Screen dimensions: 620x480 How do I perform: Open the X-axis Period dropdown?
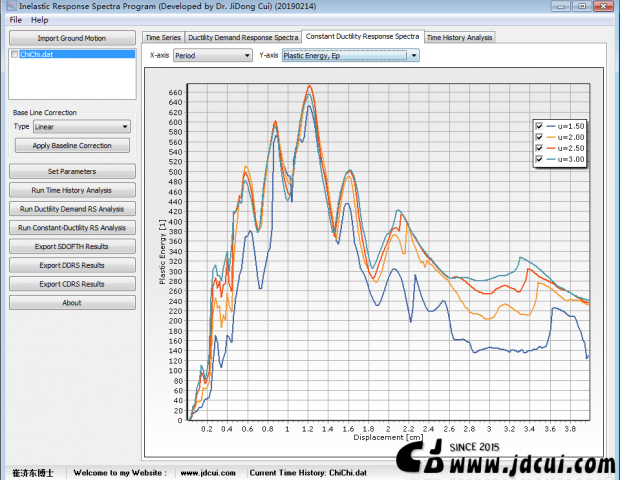pyautogui.click(x=212, y=56)
